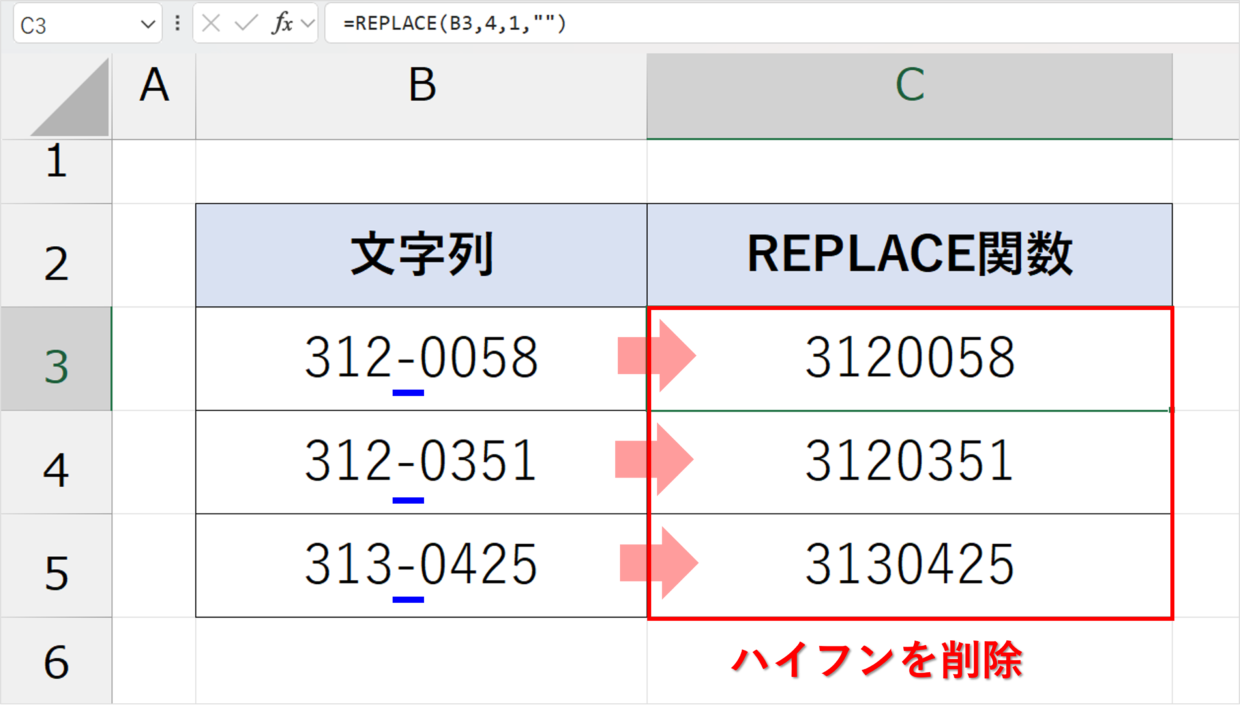Select the highlighted column C header

[x=909, y=88]
